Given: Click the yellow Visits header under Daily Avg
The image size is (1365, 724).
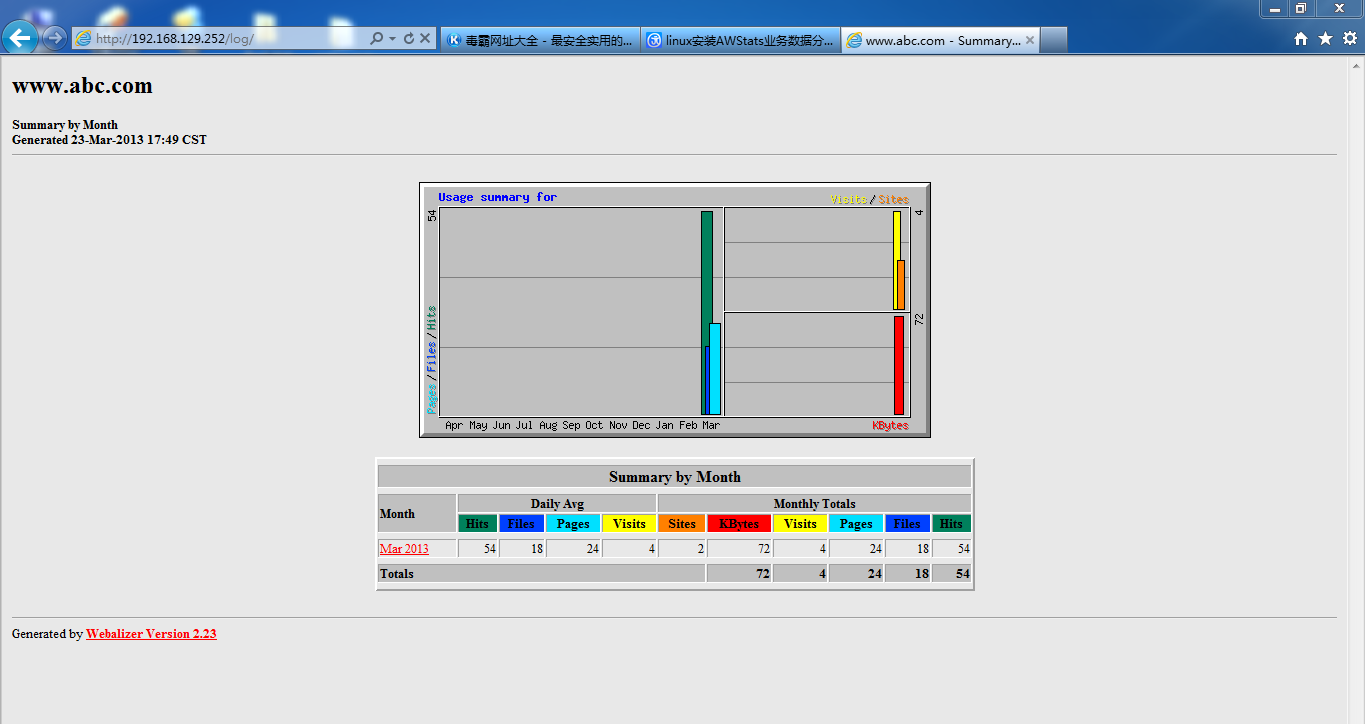Looking at the screenshot, I should coord(629,523).
